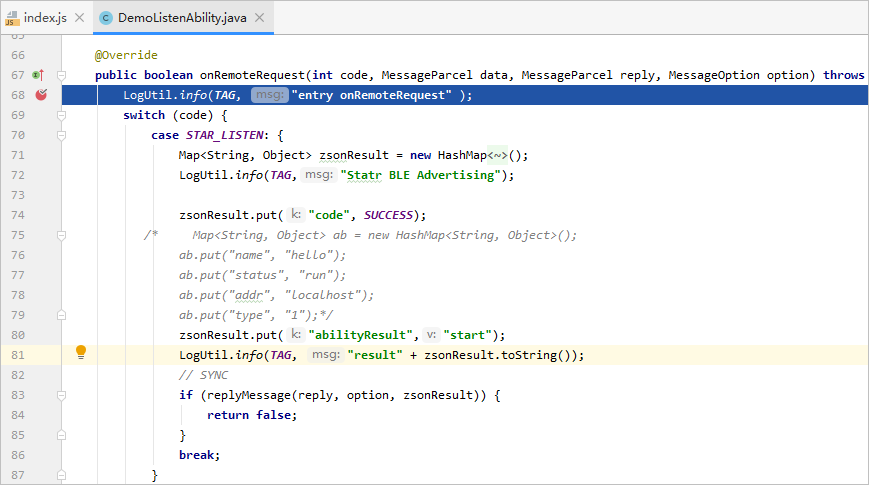Collapse the onRemoteRequest method fold on line 67

tap(62, 75)
